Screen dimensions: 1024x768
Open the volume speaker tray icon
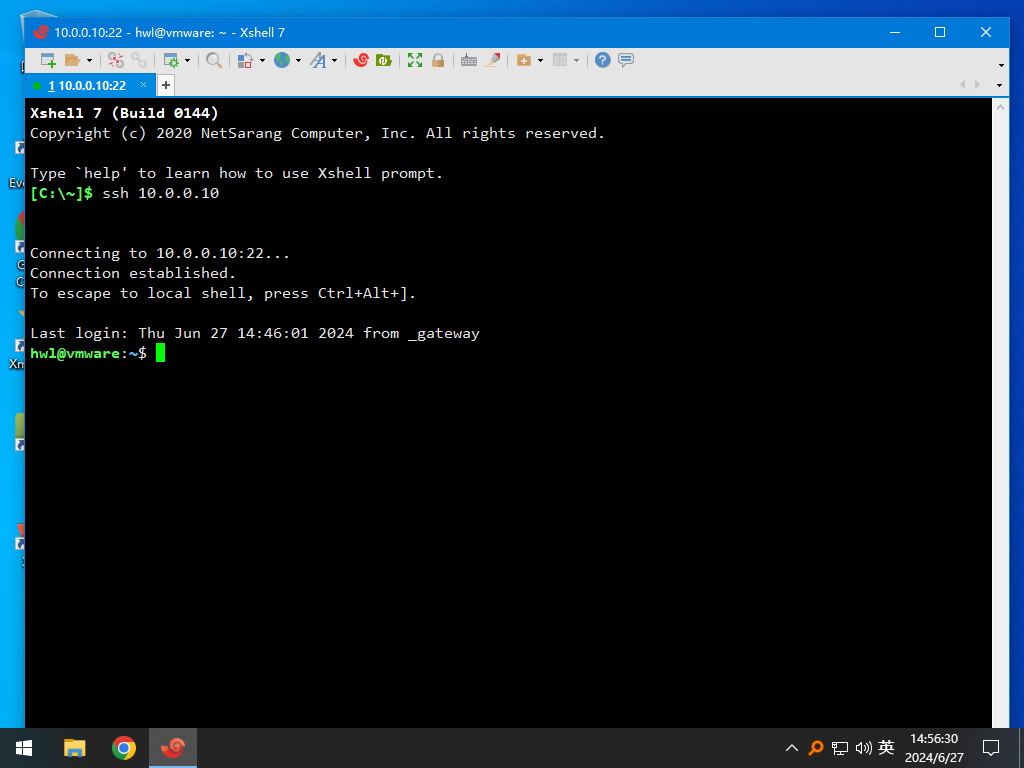click(x=863, y=748)
